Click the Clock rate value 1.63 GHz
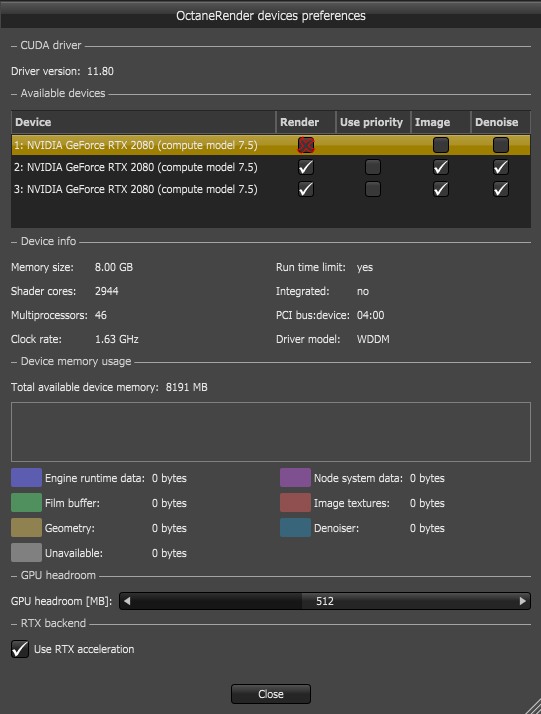Image resolution: width=541 pixels, height=714 pixels. (x=117, y=339)
